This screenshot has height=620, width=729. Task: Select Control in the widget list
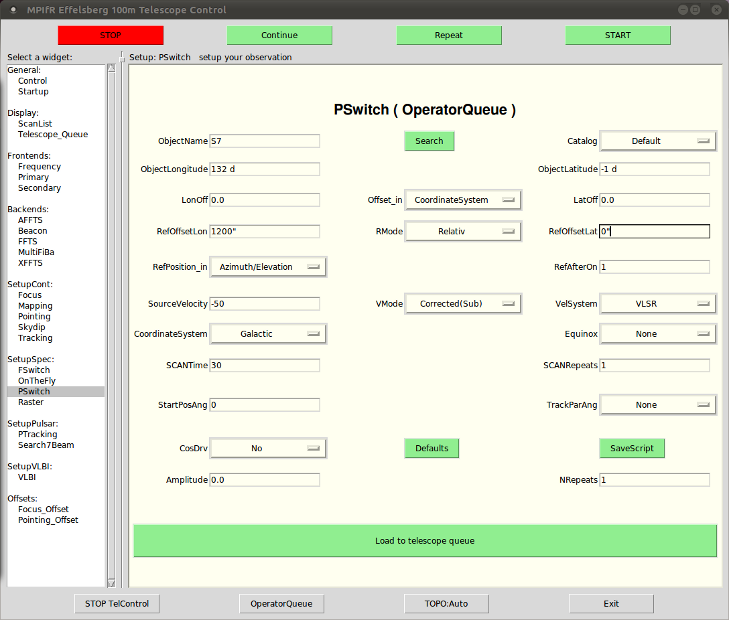[33, 81]
